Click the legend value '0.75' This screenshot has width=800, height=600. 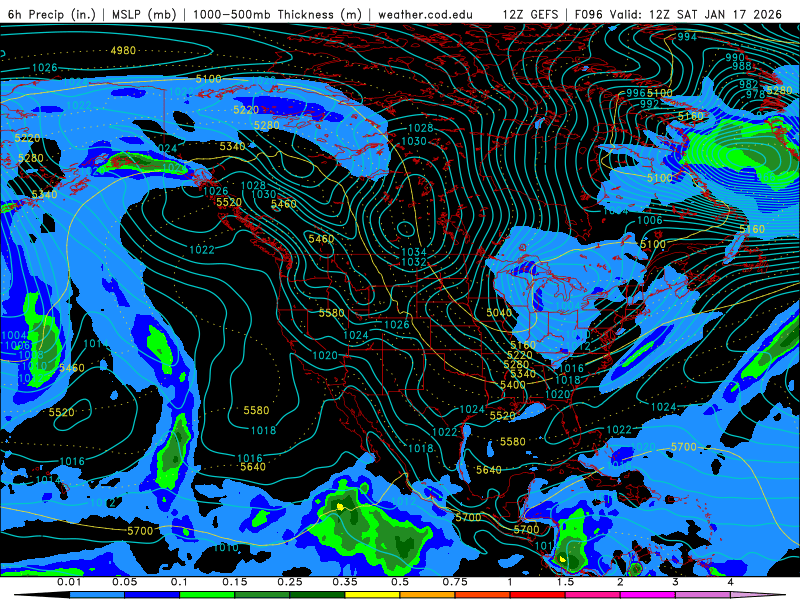click(x=455, y=582)
